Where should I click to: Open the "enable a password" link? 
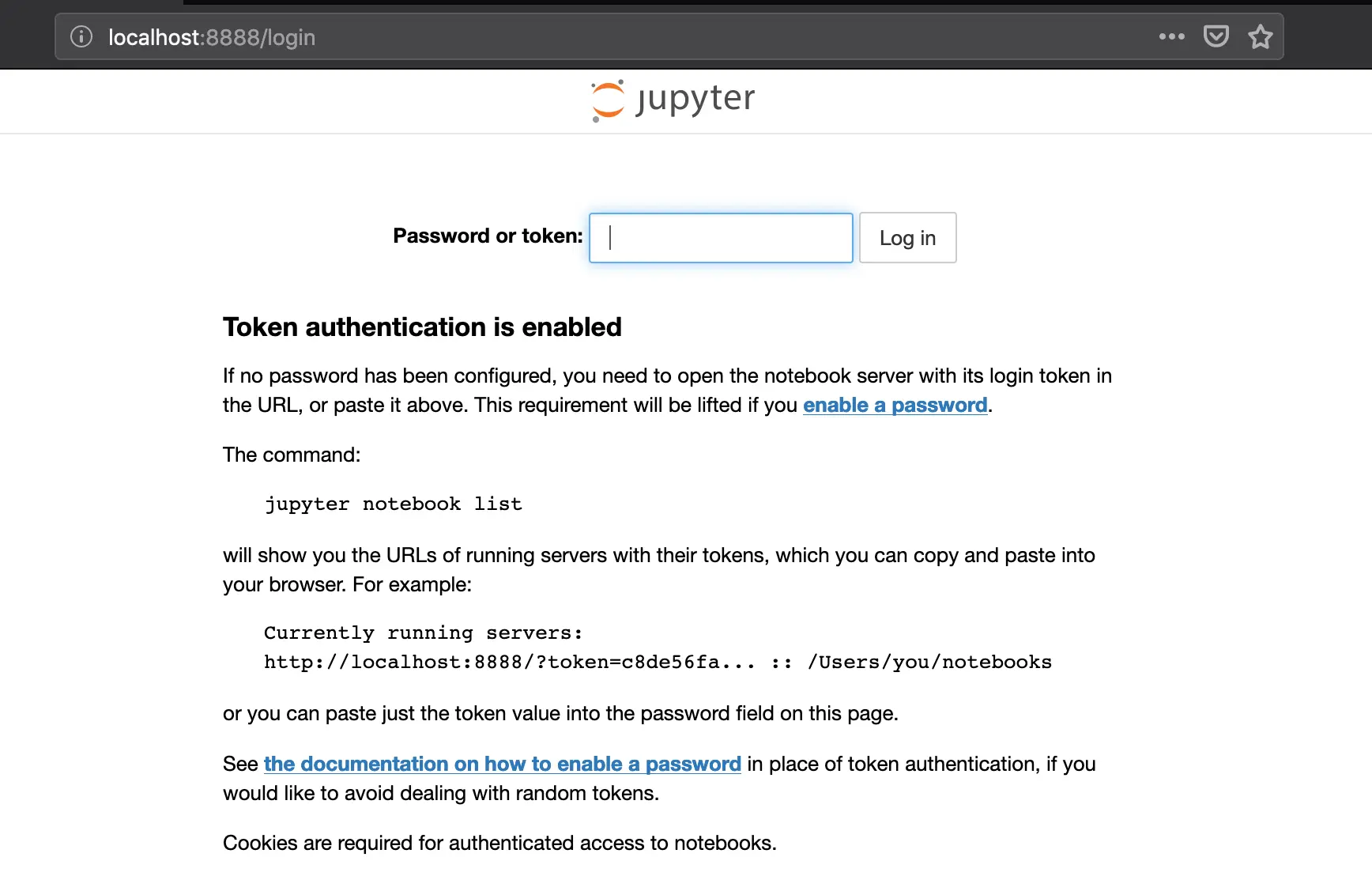(895, 405)
